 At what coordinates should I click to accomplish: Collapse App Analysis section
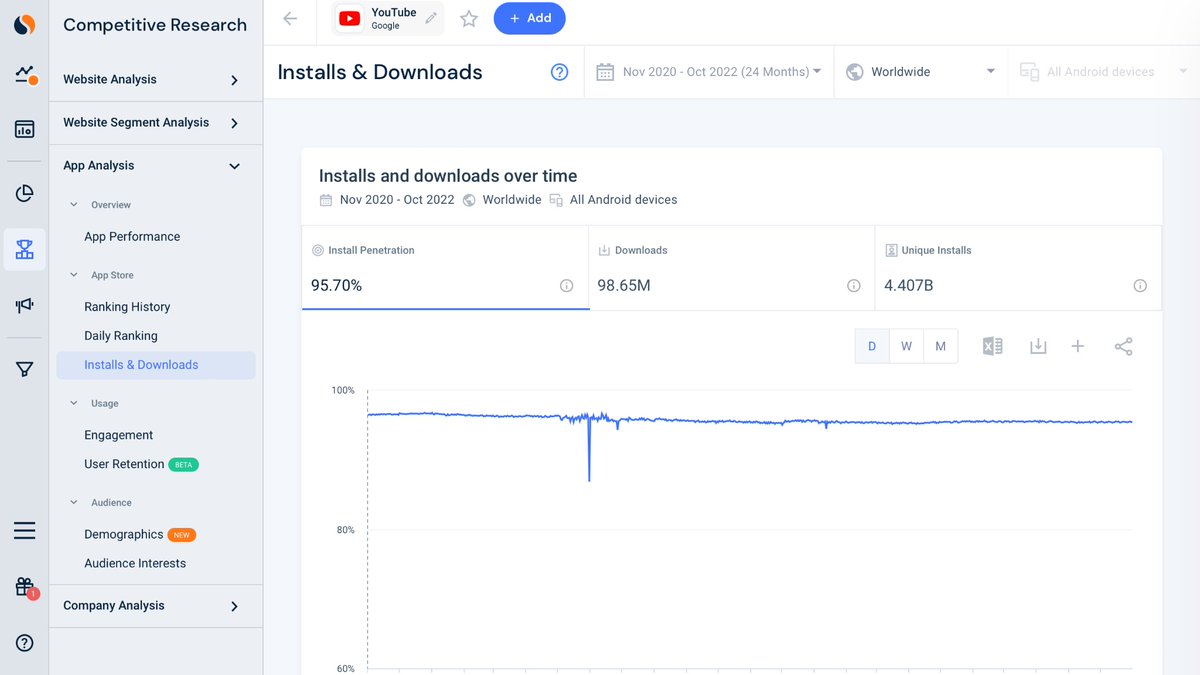pyautogui.click(x=156, y=166)
